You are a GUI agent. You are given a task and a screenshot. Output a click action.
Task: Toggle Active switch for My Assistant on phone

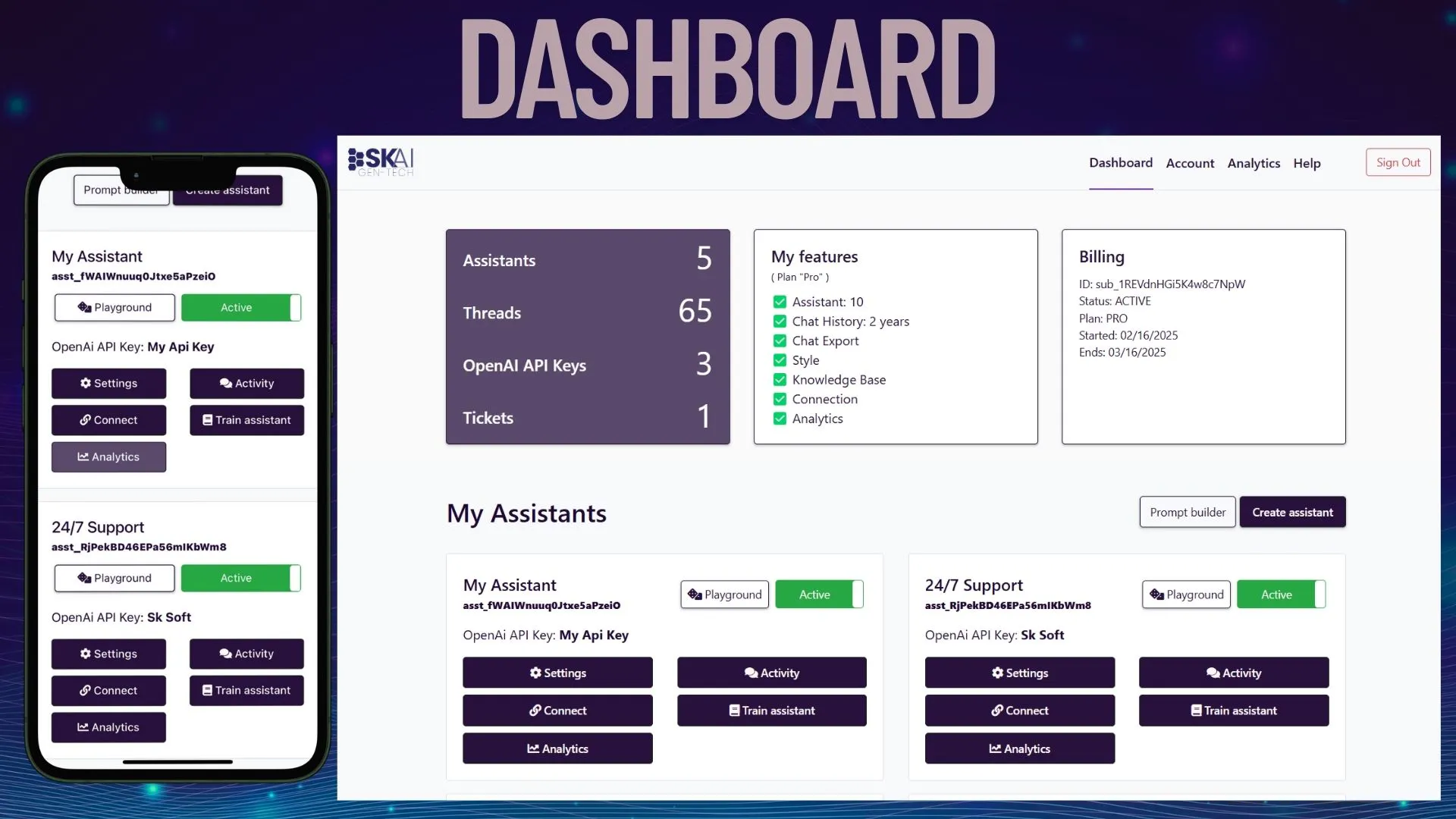coord(241,307)
